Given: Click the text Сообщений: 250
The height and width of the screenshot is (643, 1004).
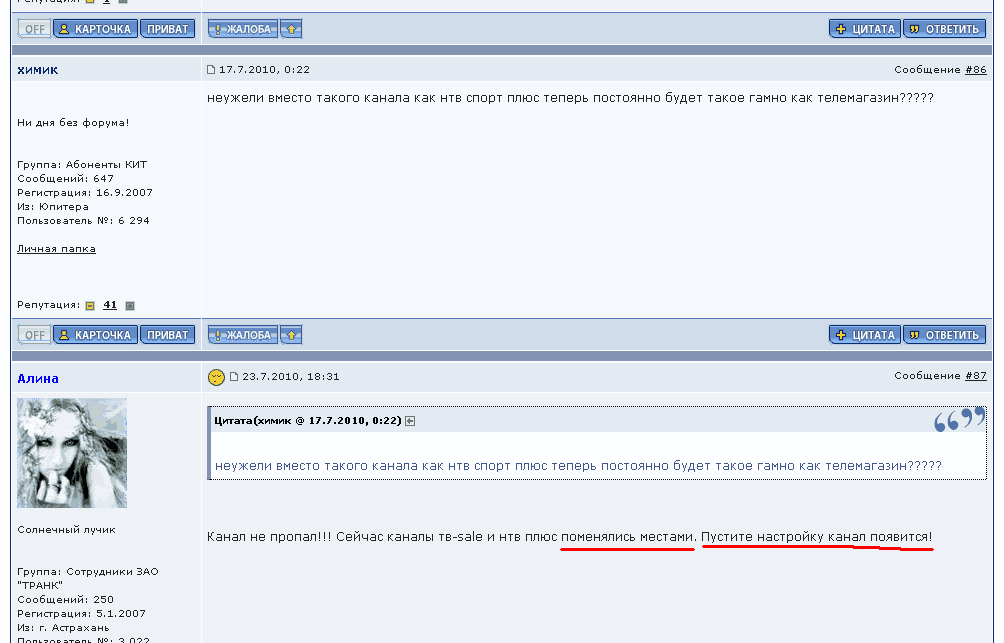Looking at the screenshot, I should (65, 600).
